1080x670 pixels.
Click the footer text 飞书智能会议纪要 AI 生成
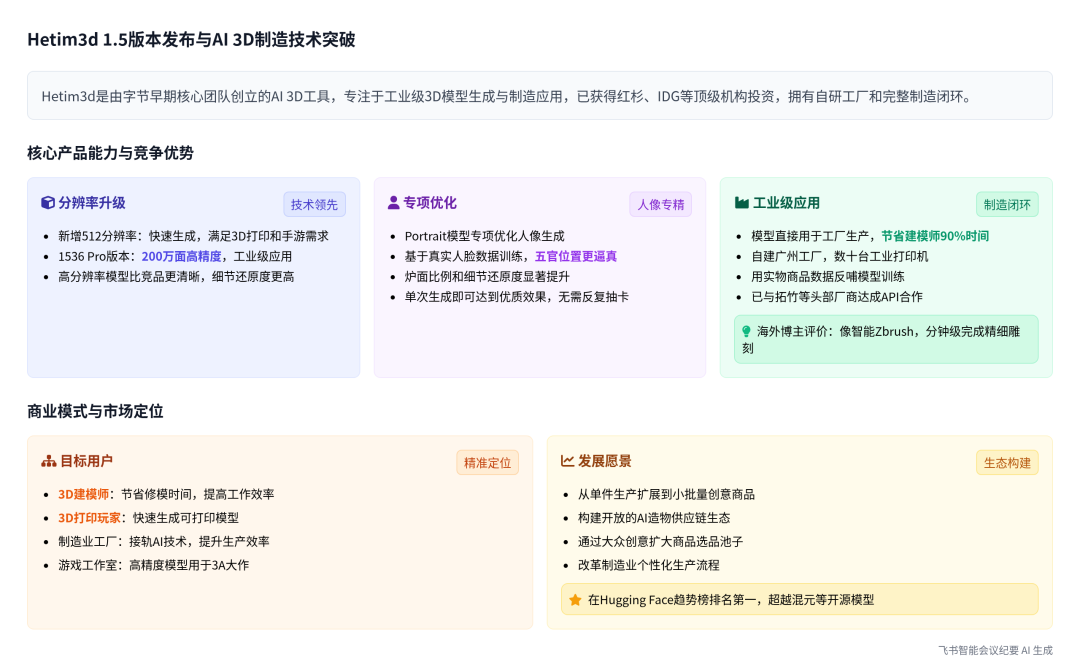click(995, 650)
